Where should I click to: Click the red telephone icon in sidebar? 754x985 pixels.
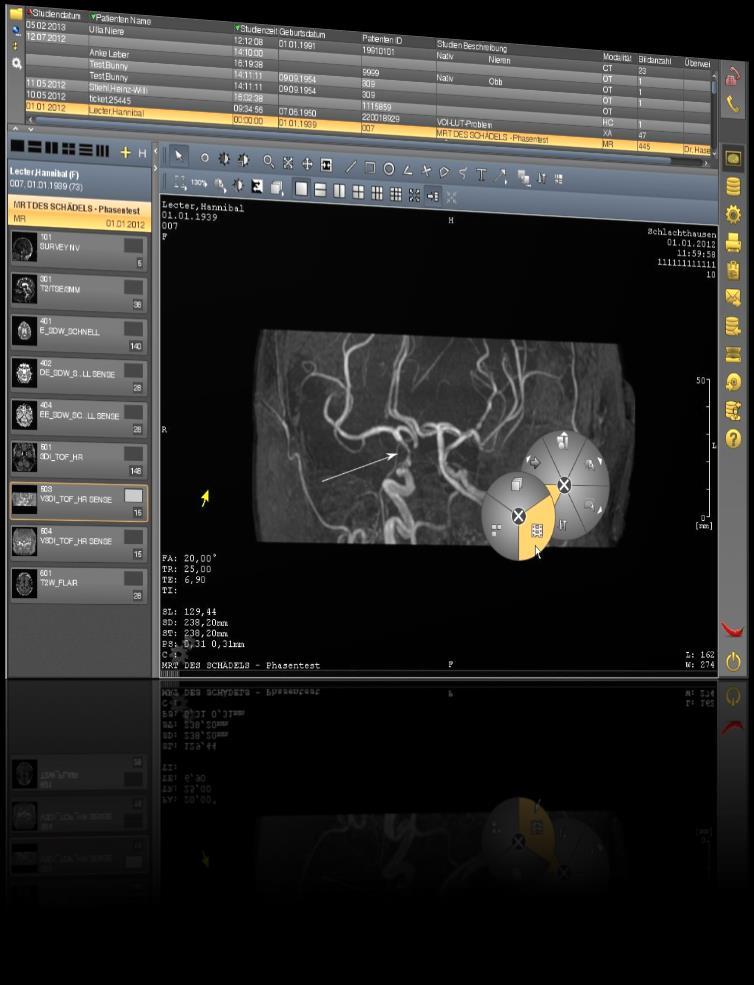pos(733,76)
